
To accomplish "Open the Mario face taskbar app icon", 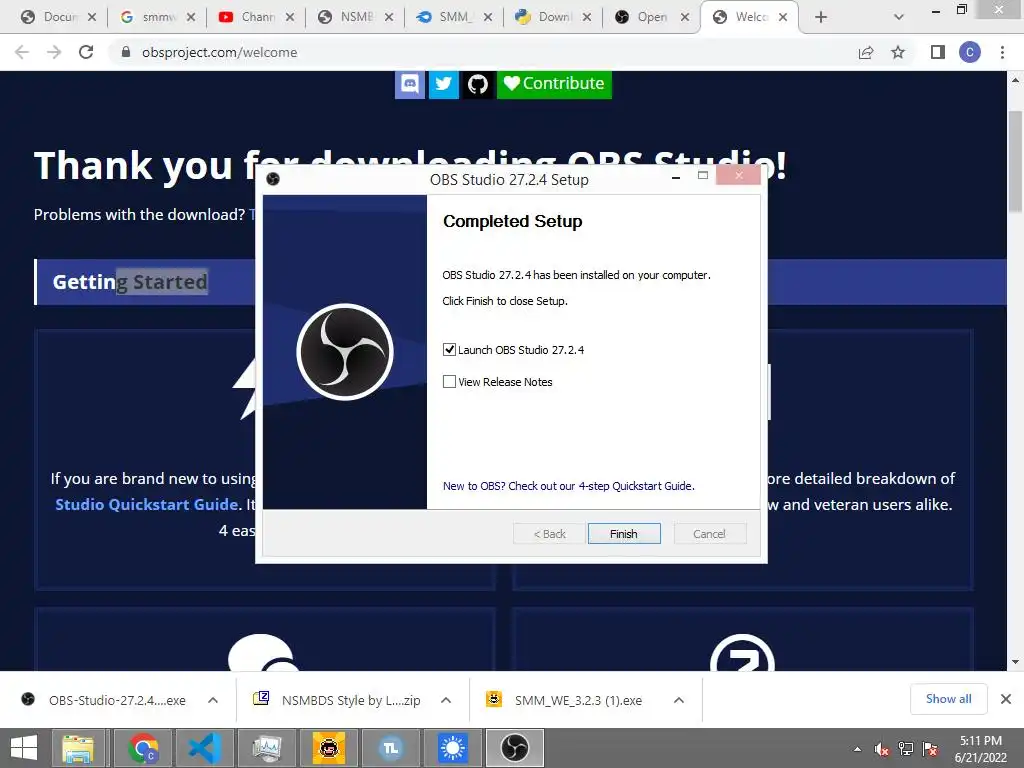I will 328,748.
